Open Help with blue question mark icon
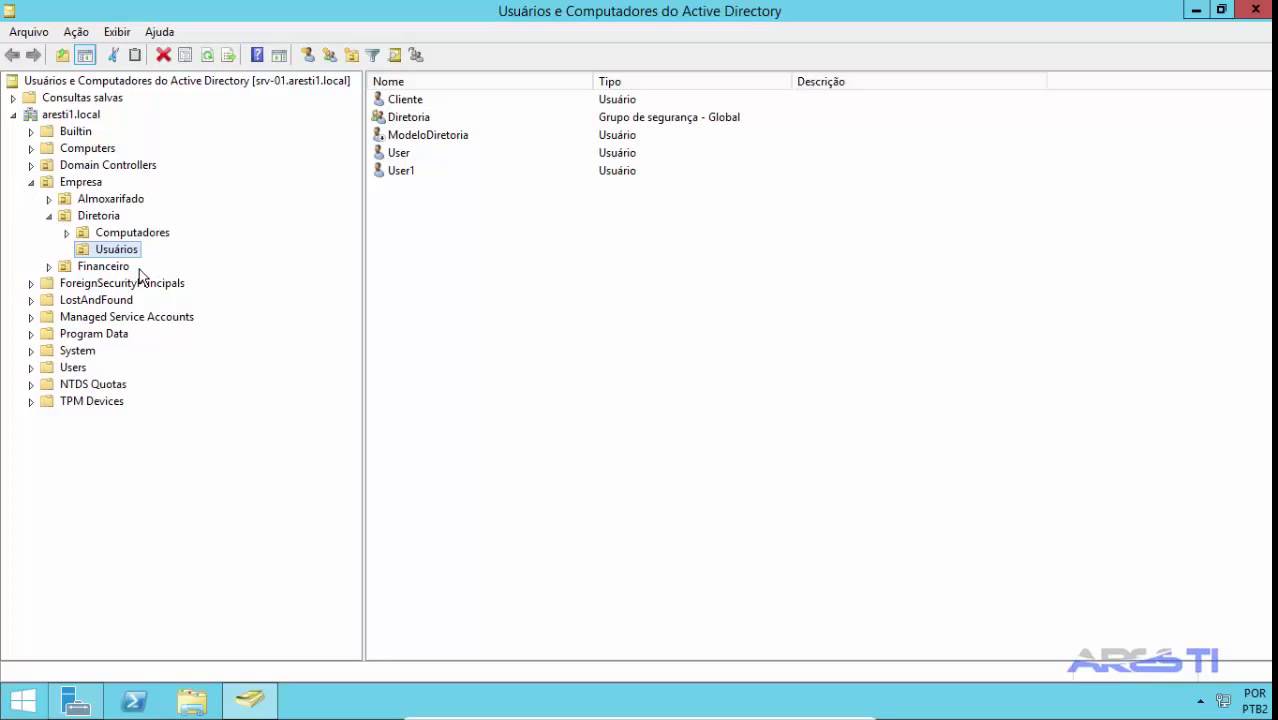The height and width of the screenshot is (720, 1278). (257, 55)
